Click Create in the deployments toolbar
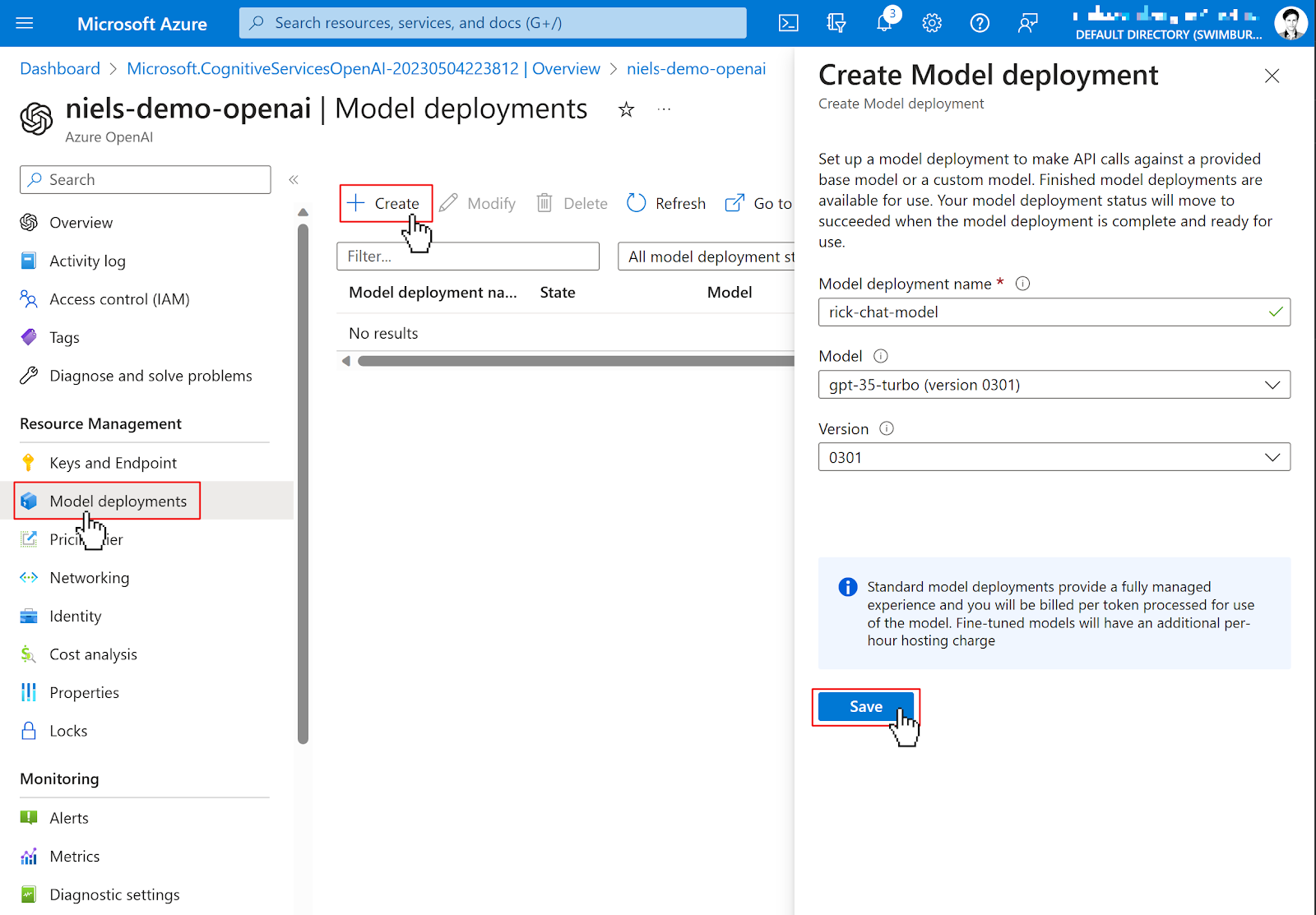 [x=383, y=203]
